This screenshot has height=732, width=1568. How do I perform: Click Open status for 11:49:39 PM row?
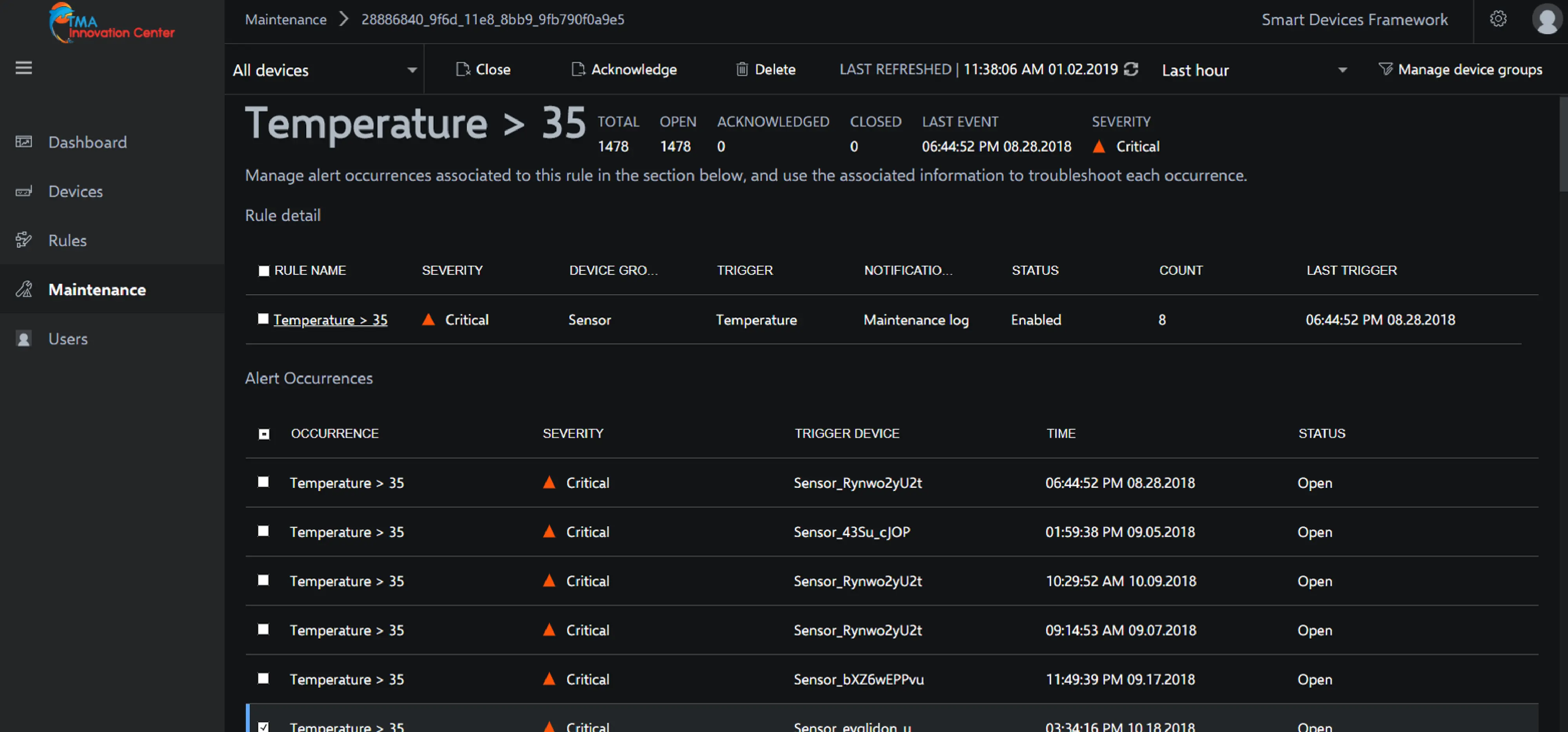click(1315, 679)
